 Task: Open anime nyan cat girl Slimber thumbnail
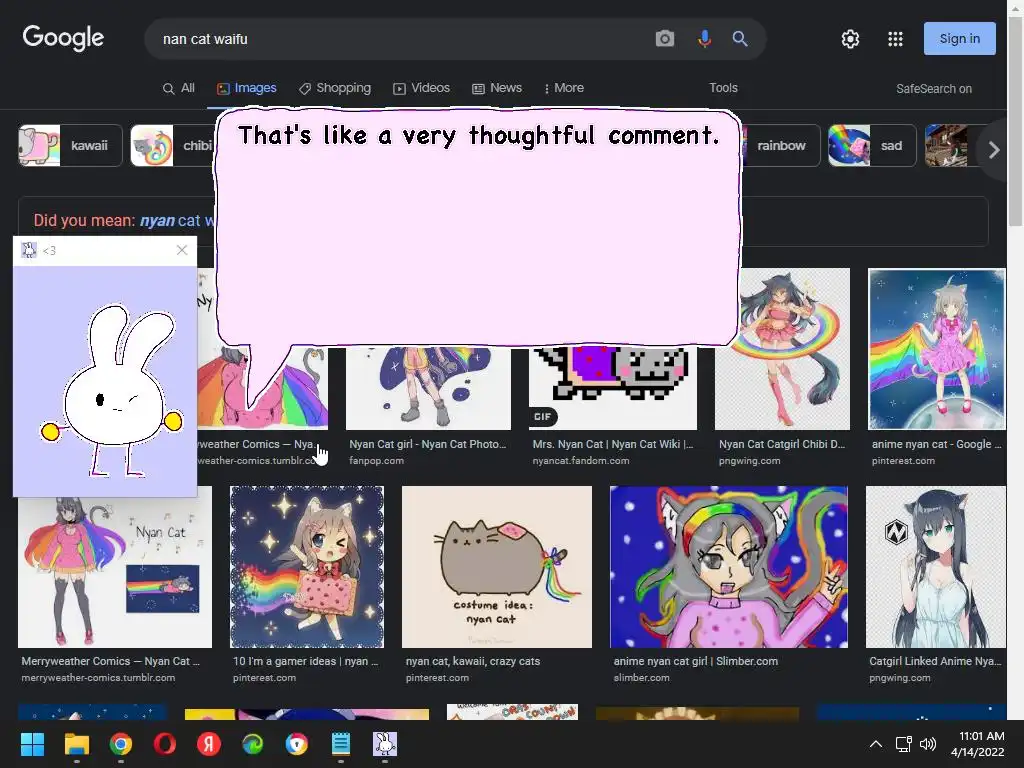(729, 567)
